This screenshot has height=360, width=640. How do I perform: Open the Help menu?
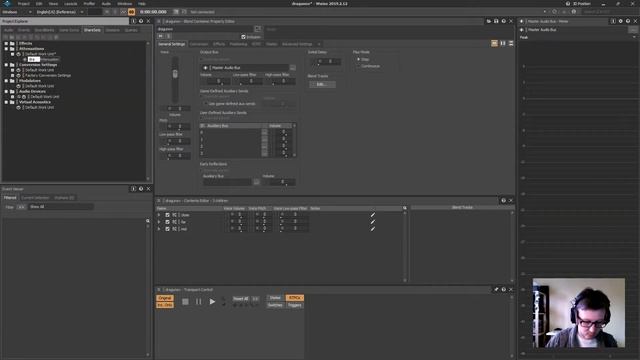click(142, 3)
